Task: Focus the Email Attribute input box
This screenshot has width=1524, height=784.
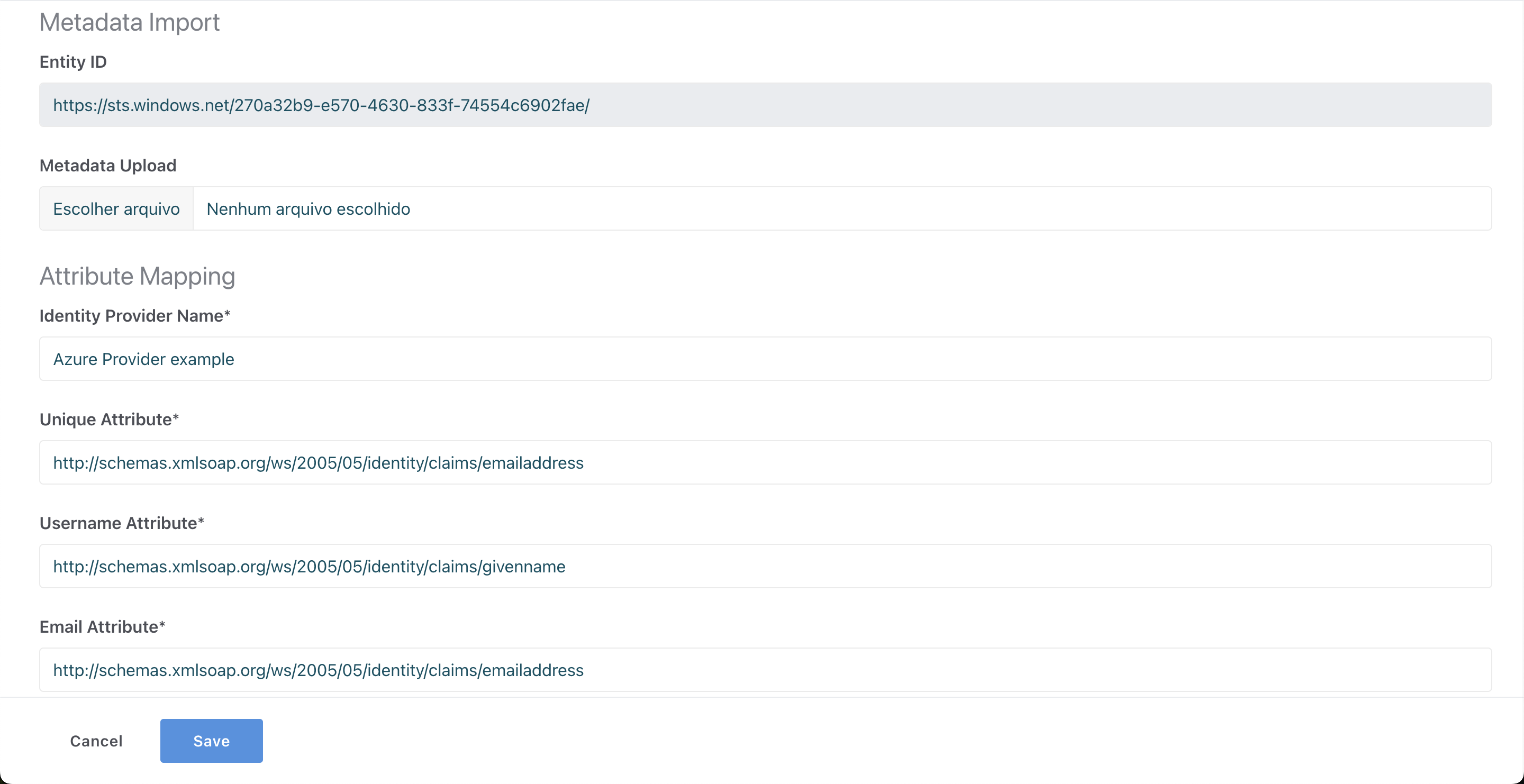Action: point(765,670)
